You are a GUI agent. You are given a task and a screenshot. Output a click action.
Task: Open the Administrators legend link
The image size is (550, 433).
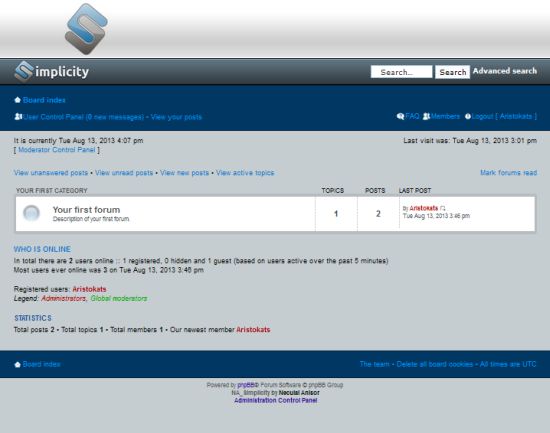(63, 298)
